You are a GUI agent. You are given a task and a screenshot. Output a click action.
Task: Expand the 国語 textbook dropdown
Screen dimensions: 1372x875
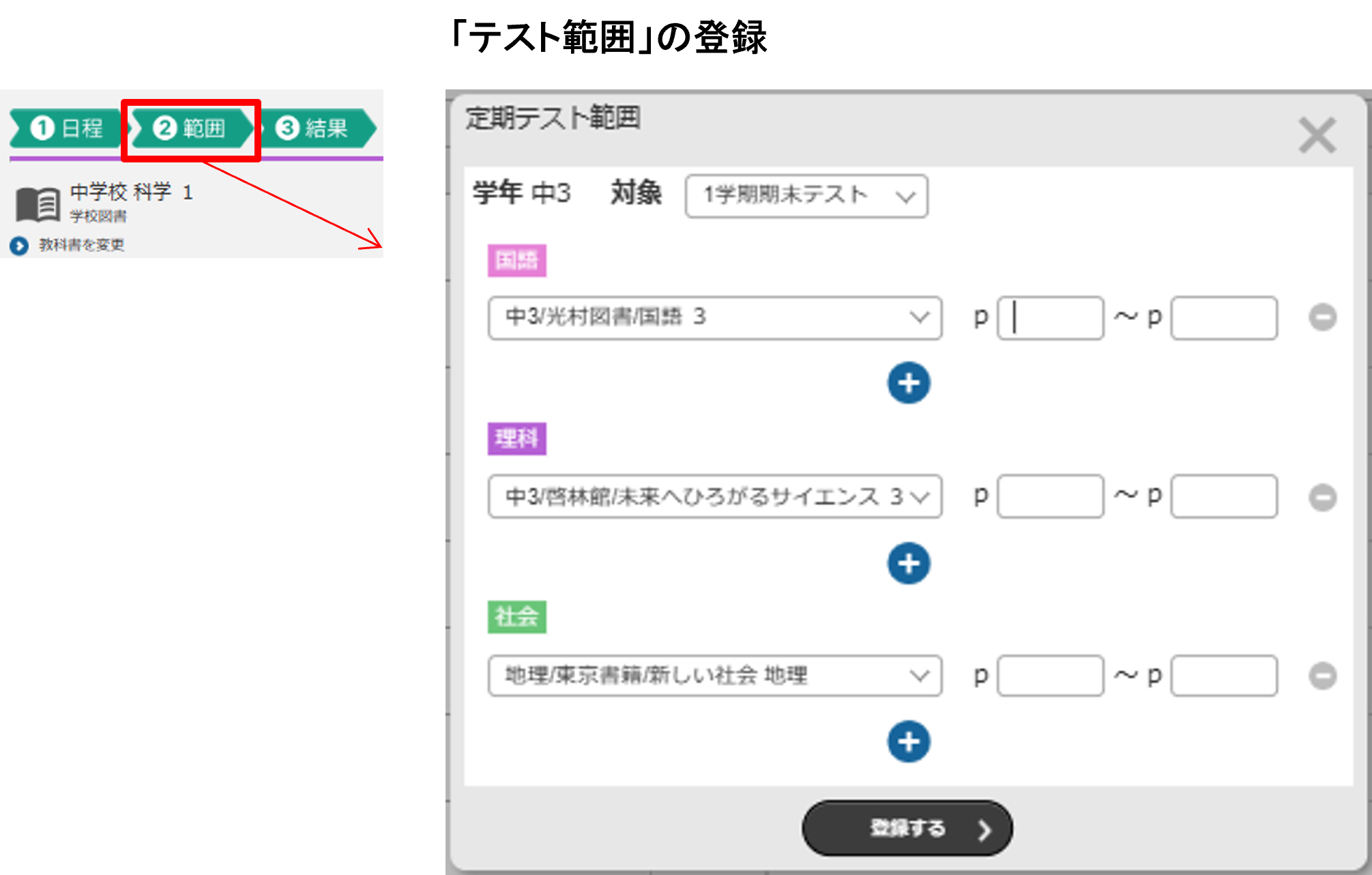click(715, 317)
